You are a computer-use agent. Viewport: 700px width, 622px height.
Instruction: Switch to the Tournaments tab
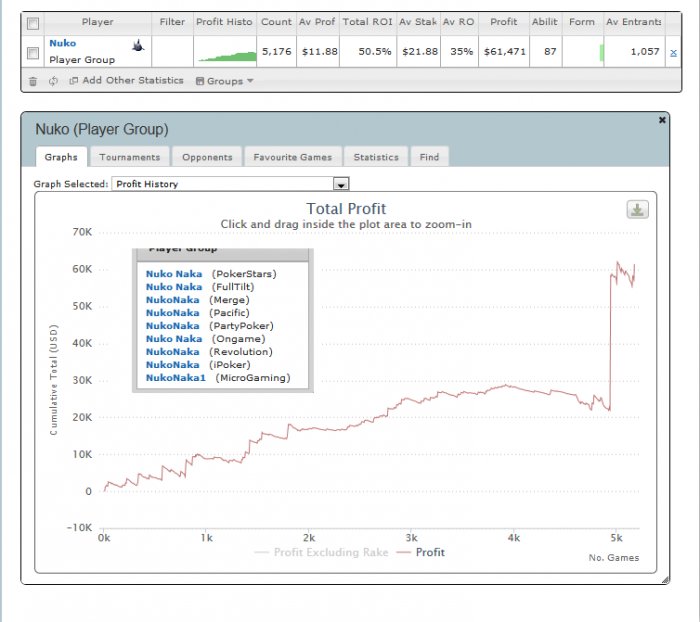point(129,157)
